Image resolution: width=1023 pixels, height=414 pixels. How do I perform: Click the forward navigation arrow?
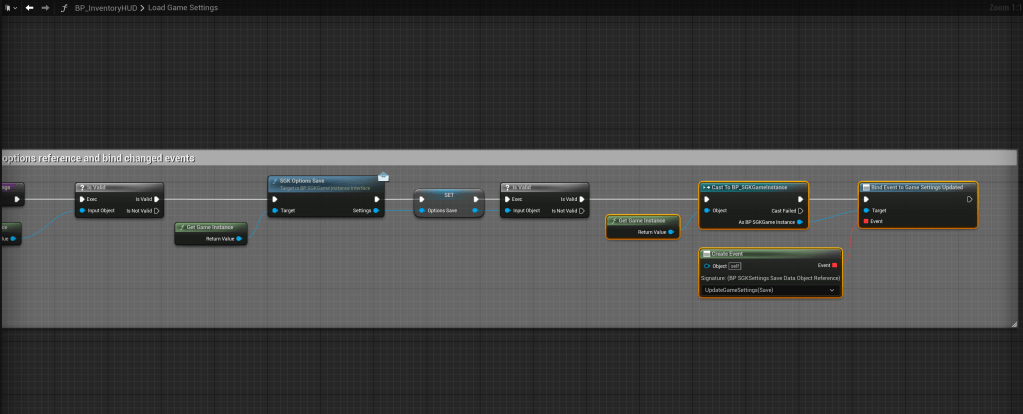click(45, 8)
